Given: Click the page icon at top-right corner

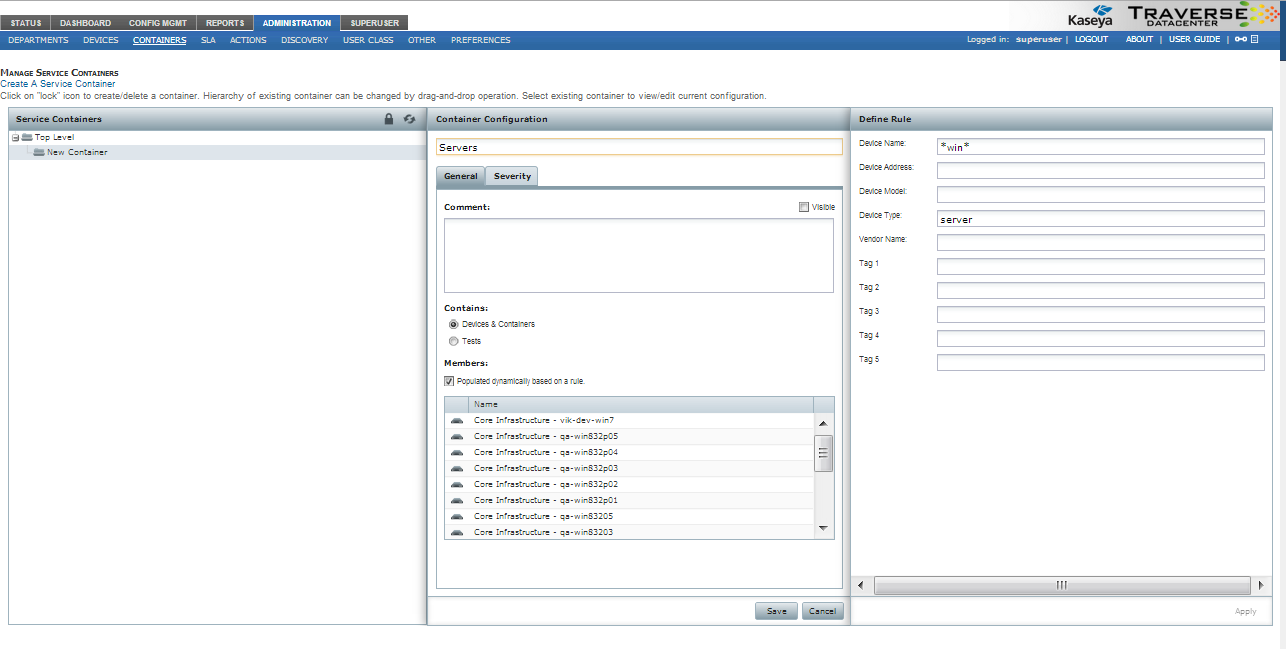Looking at the screenshot, I should point(1255,40).
